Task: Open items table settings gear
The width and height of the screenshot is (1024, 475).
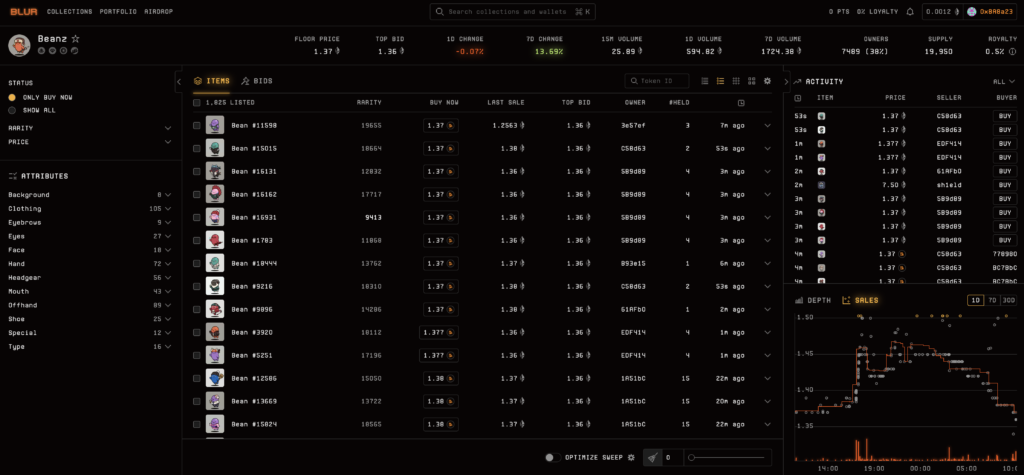Action: [767, 81]
